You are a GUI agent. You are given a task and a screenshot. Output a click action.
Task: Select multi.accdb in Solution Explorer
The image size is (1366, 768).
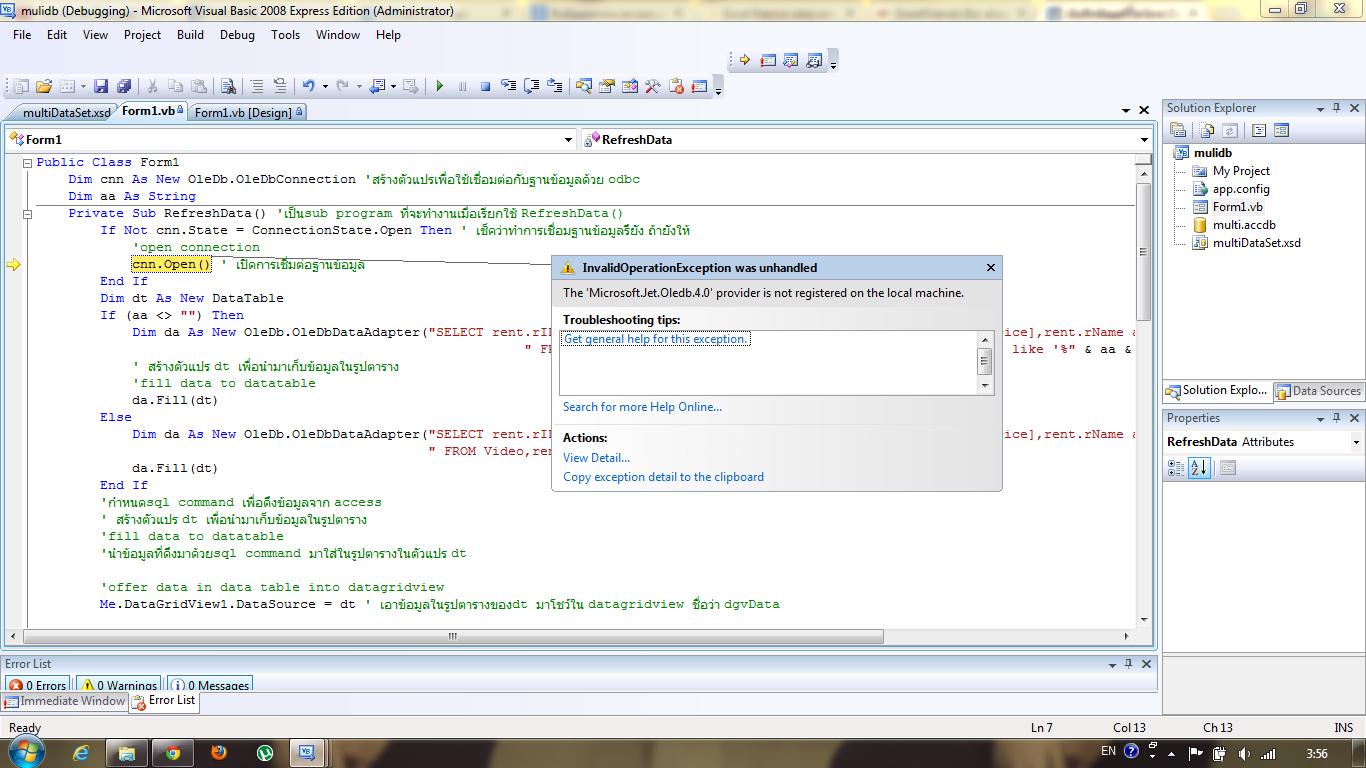(x=1244, y=225)
